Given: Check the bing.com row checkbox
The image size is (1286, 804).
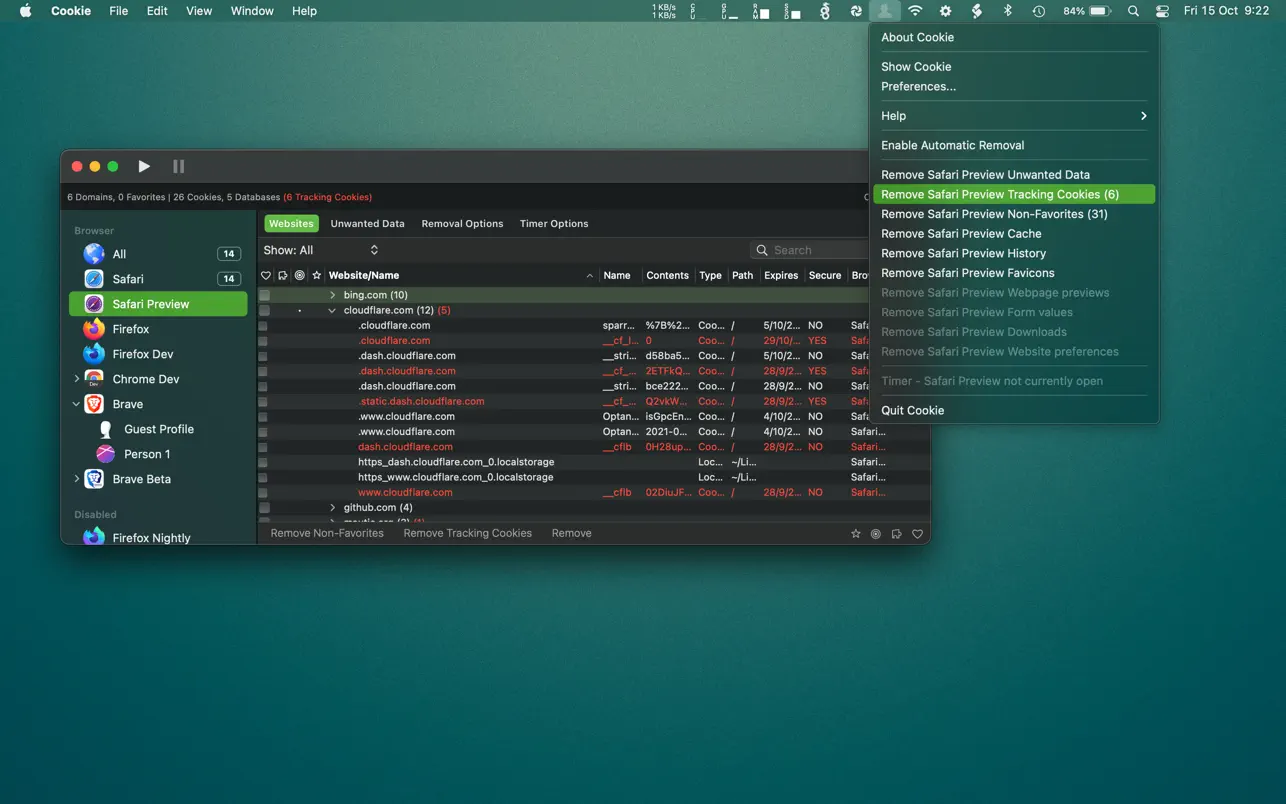Looking at the screenshot, I should click(265, 296).
